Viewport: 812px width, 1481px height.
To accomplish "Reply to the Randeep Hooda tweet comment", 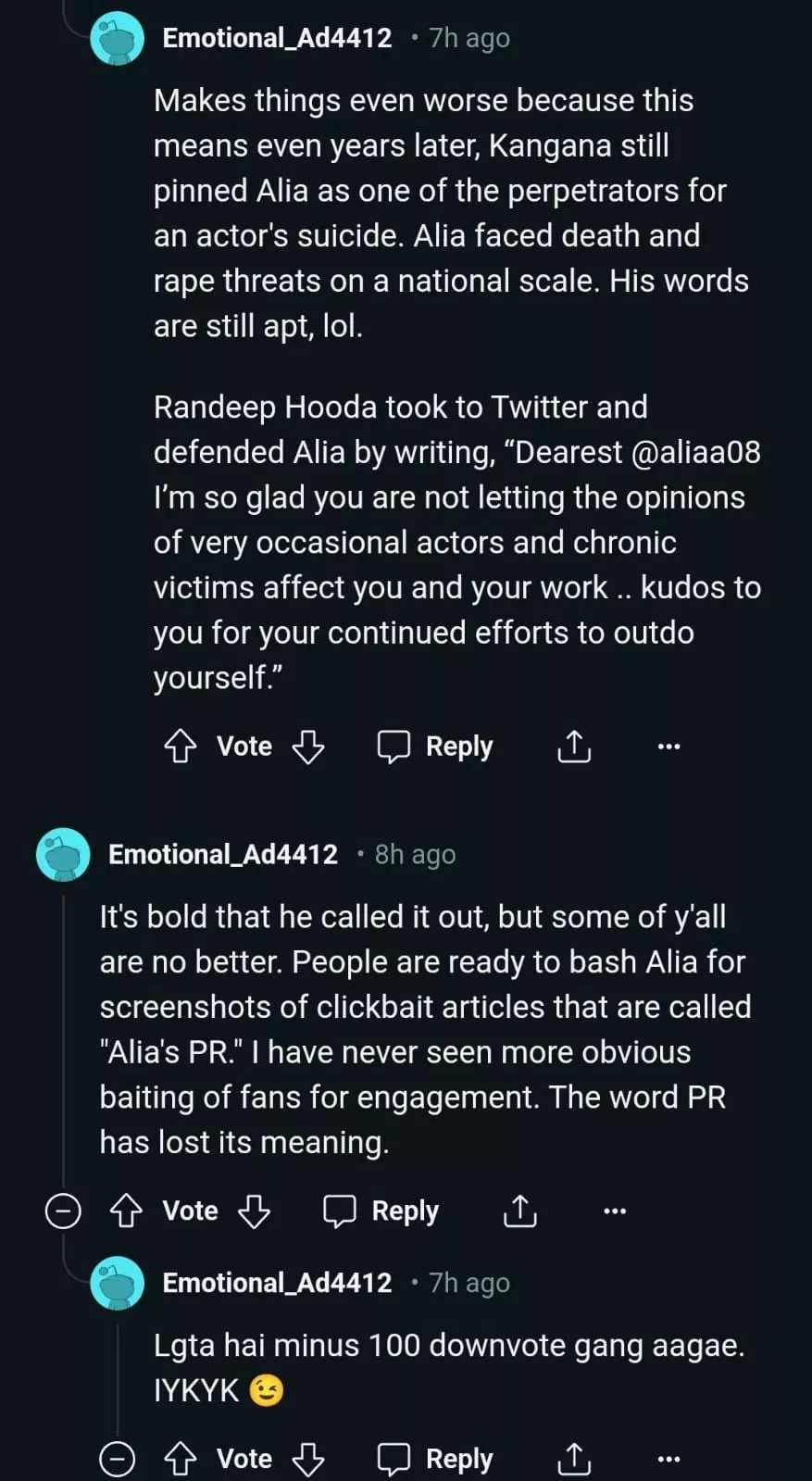I will (x=435, y=746).
